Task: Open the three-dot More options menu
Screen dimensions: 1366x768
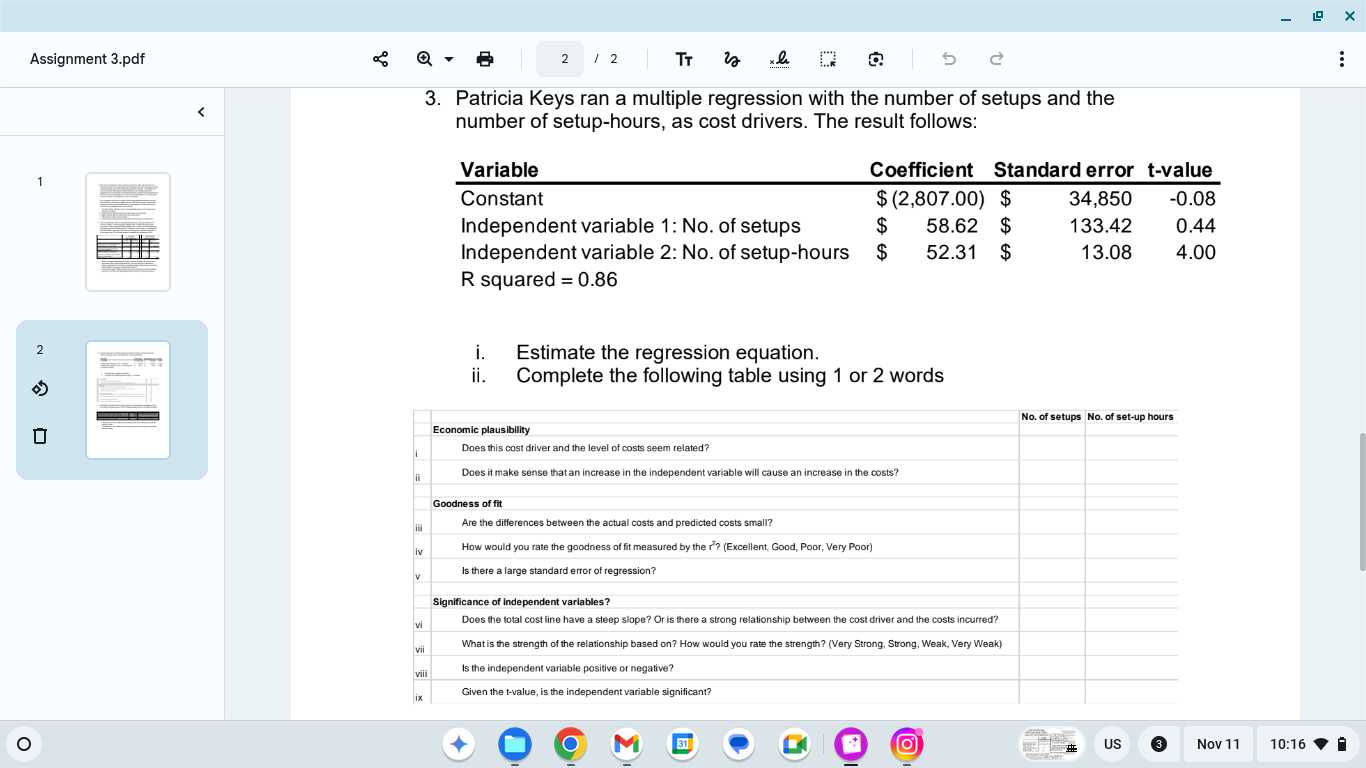Action: tap(1343, 59)
